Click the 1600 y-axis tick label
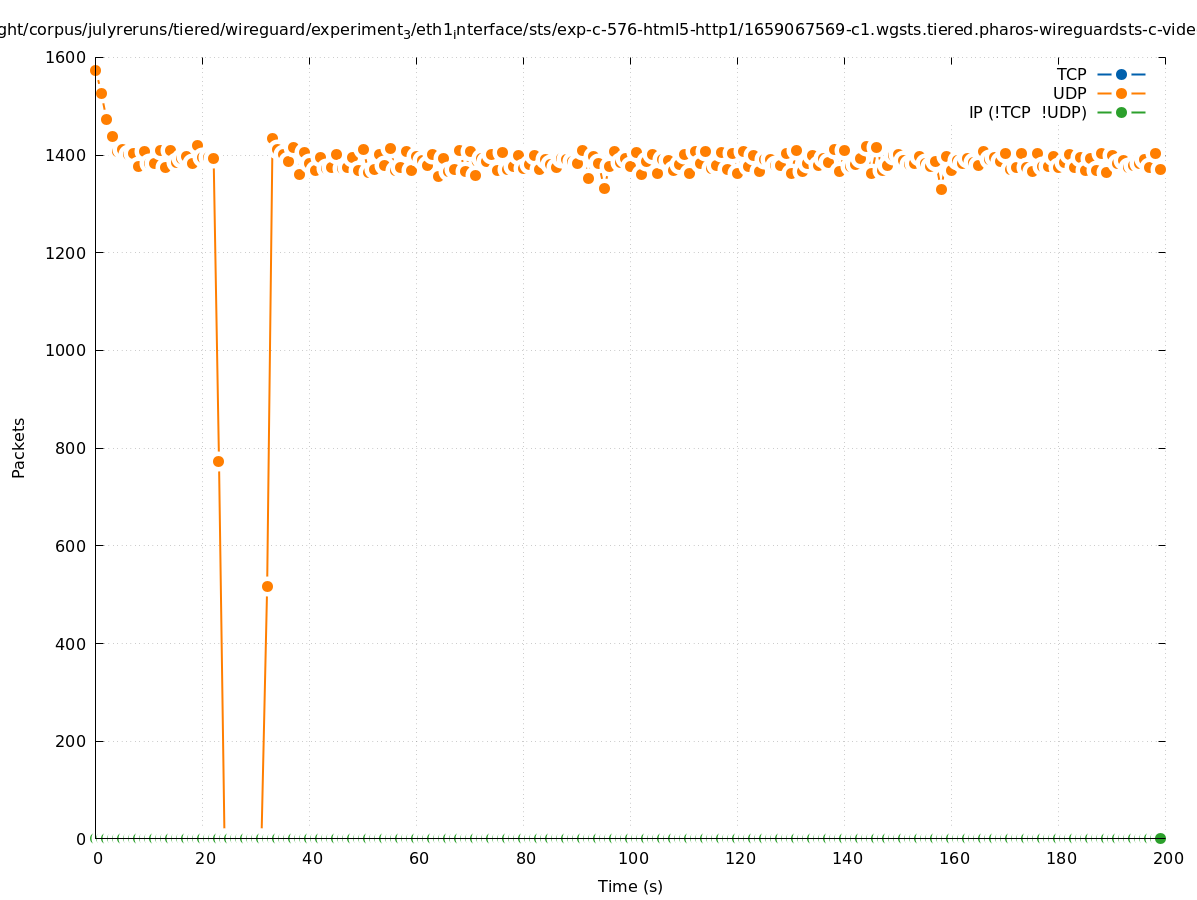 point(67,57)
